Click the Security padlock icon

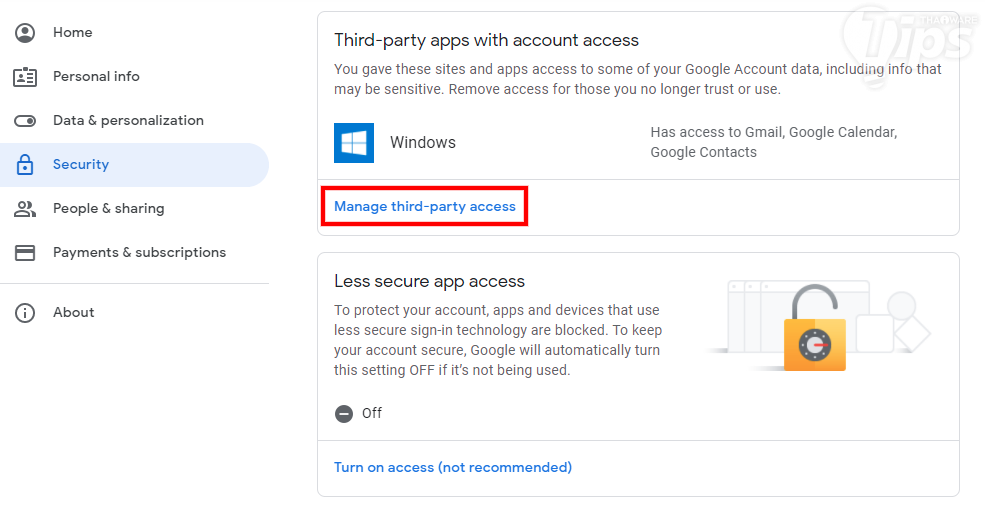coord(25,165)
